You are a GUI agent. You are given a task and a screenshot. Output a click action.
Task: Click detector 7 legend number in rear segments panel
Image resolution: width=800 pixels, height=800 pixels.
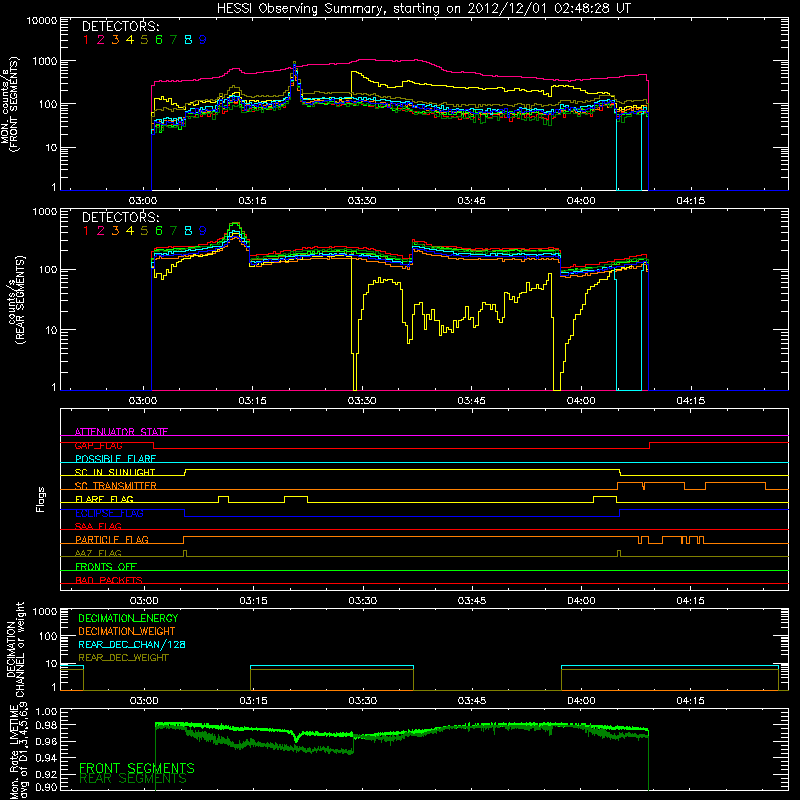point(173,231)
